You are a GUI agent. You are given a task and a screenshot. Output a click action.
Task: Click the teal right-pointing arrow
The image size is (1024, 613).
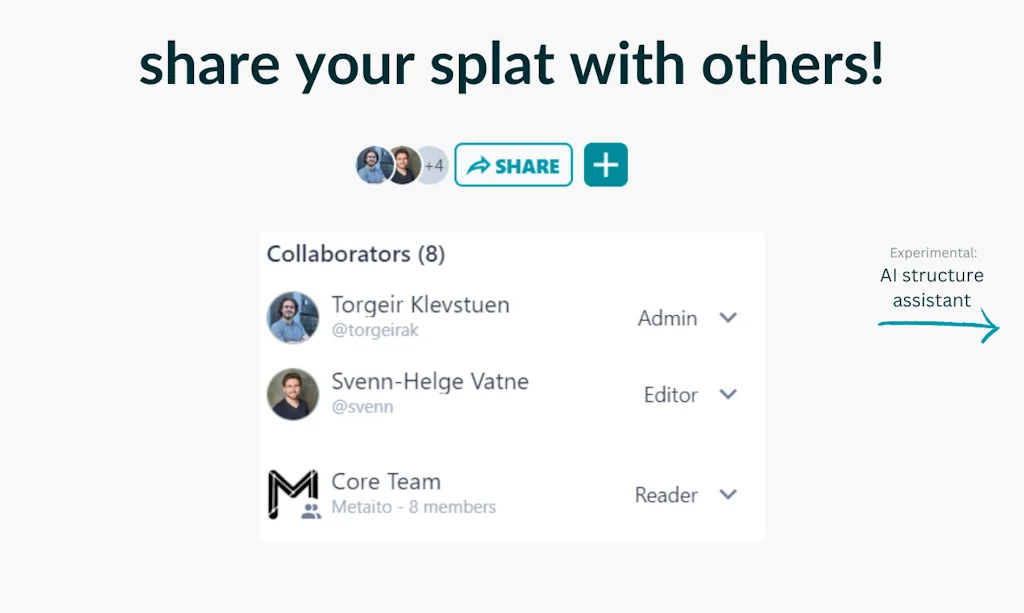click(939, 326)
